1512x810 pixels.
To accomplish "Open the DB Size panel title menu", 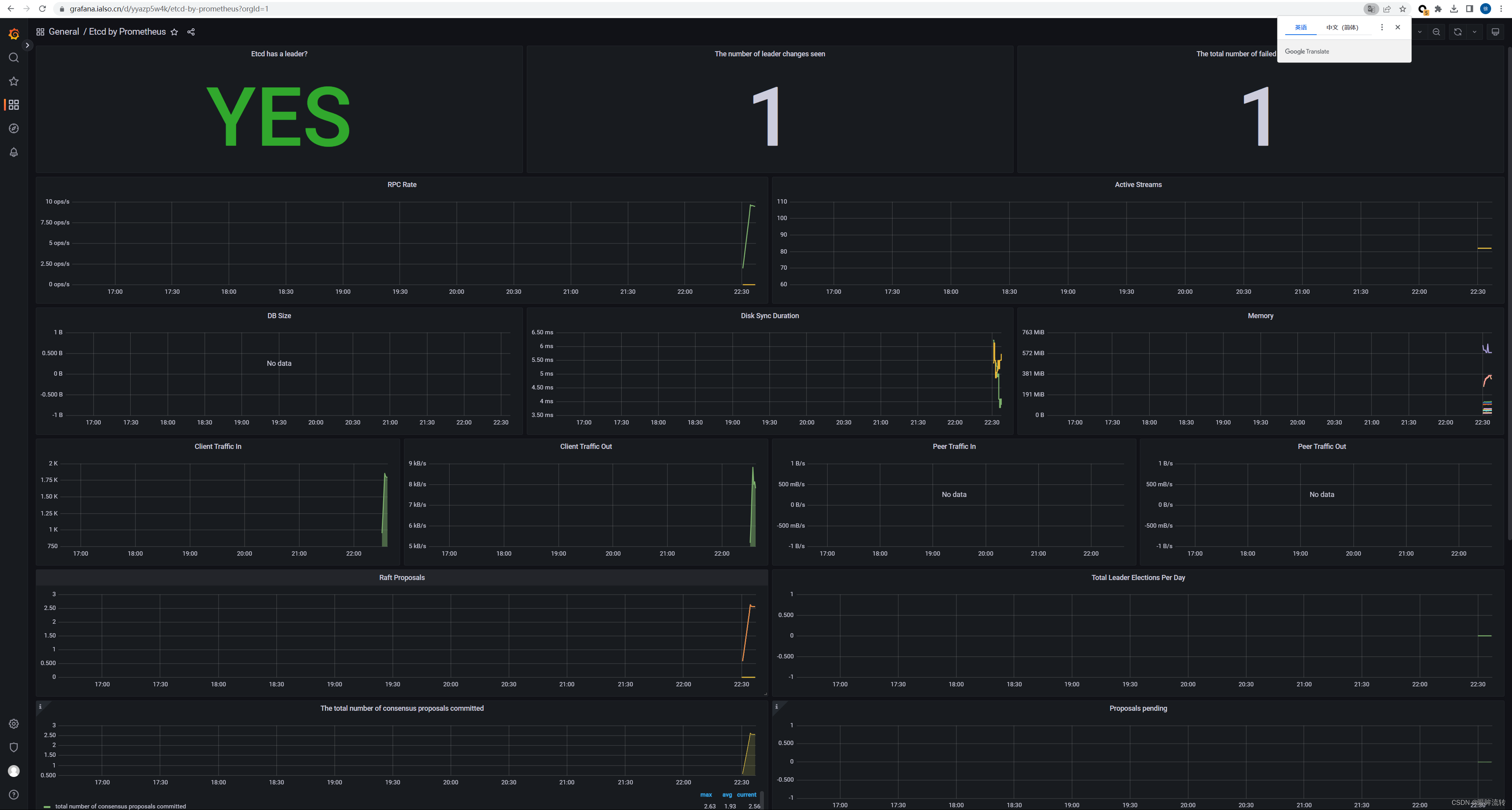I will pos(280,316).
